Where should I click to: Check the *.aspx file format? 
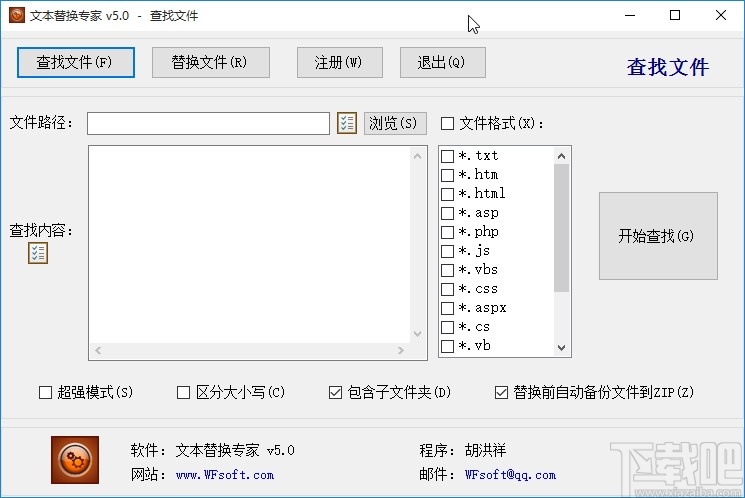(447, 308)
